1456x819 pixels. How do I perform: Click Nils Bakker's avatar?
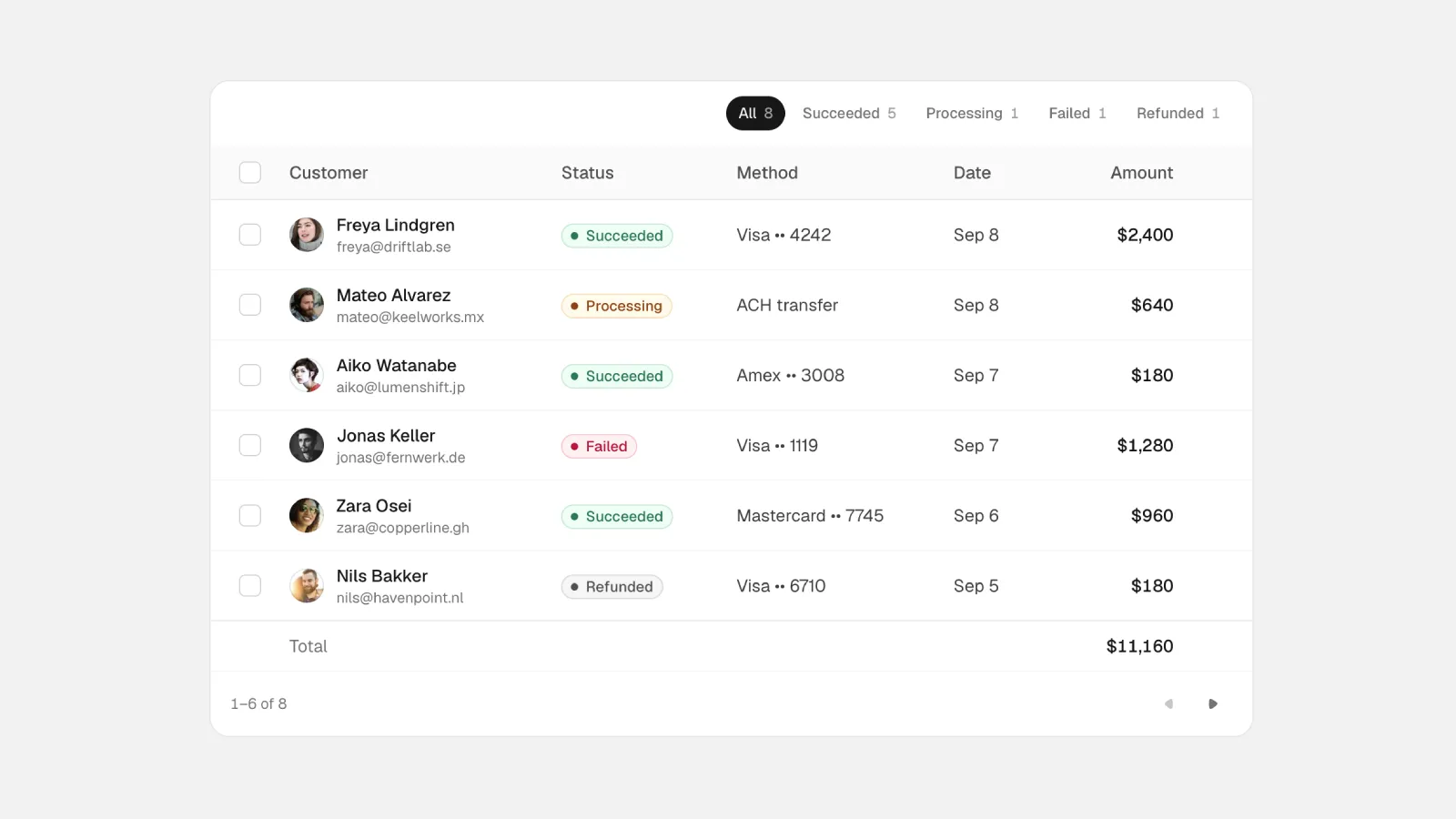[x=307, y=586]
